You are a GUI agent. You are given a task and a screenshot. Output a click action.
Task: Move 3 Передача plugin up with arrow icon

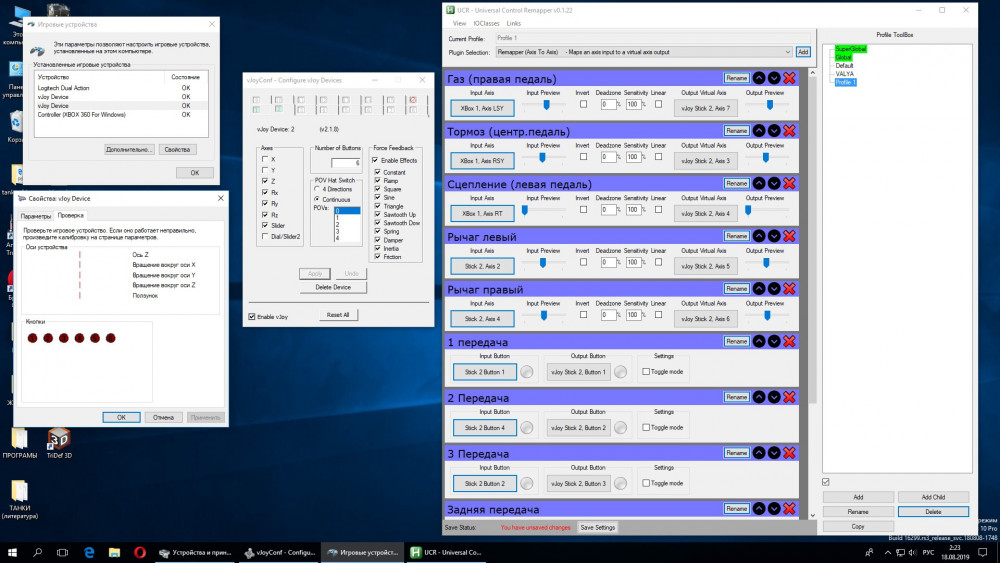click(759, 454)
